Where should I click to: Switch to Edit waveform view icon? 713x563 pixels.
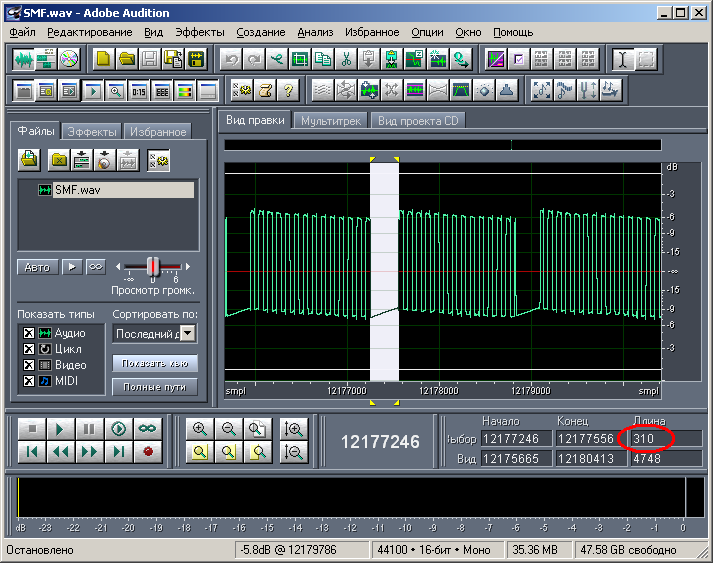point(24,59)
